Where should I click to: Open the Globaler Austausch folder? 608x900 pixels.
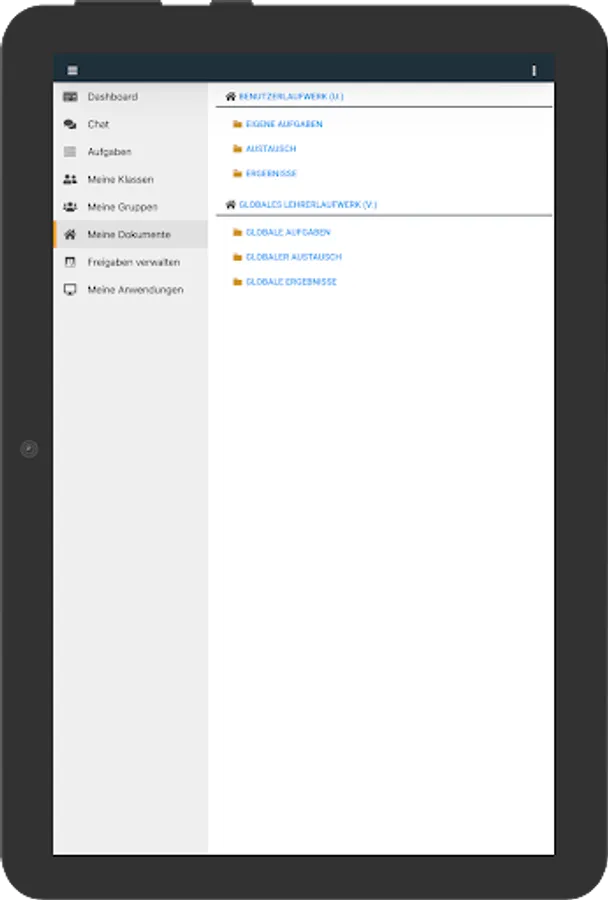(x=294, y=257)
